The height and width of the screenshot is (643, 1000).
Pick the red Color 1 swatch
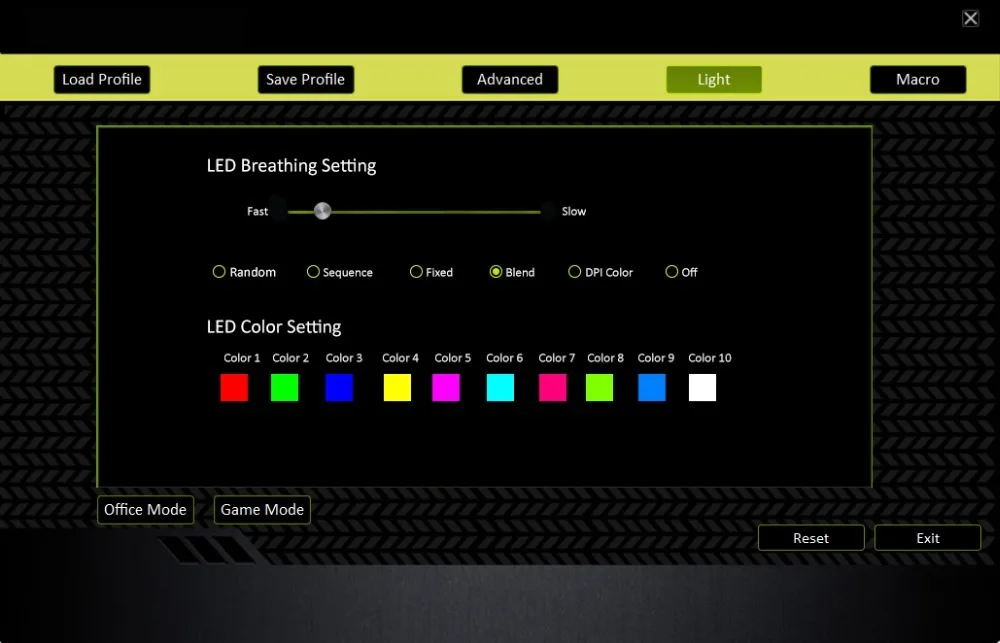point(234,387)
